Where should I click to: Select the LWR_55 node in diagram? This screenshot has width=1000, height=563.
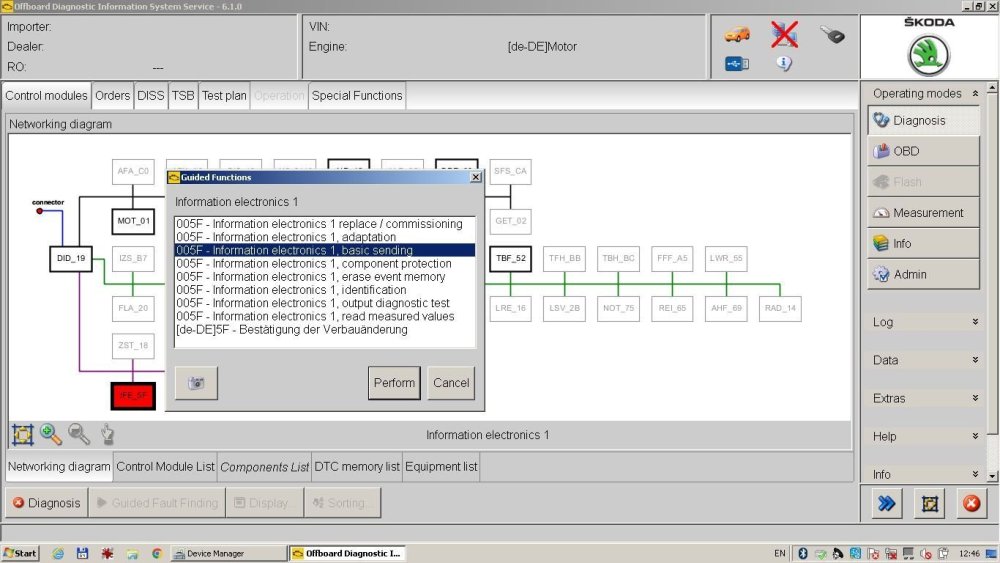(x=726, y=258)
